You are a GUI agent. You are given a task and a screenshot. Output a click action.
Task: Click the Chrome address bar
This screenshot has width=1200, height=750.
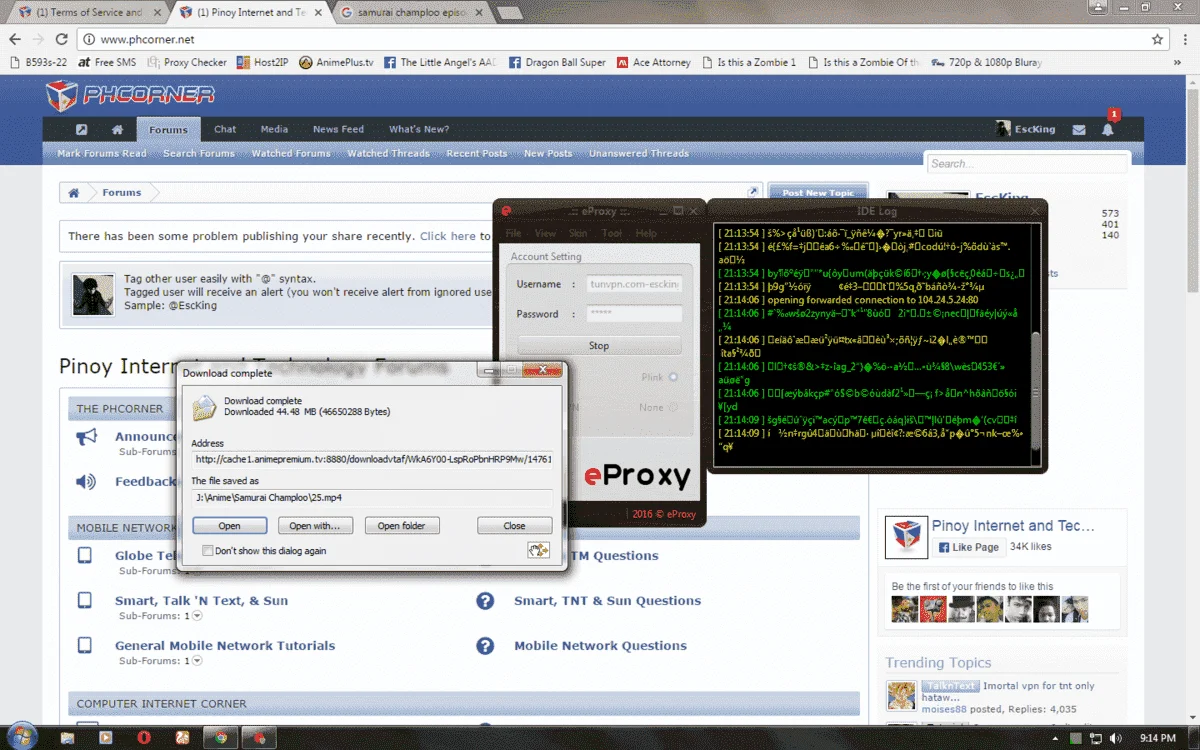point(620,39)
